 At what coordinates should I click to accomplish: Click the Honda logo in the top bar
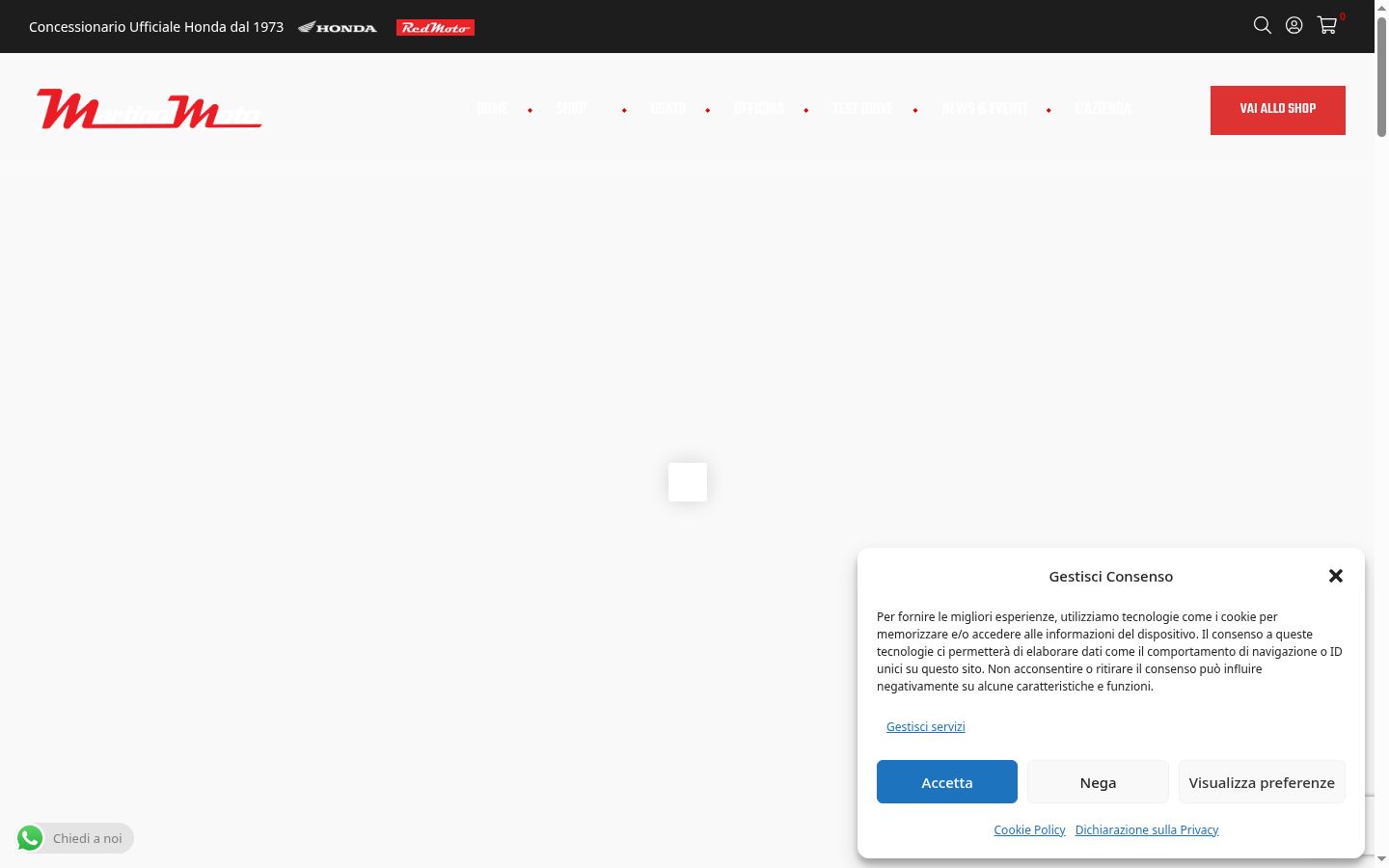[x=338, y=27]
